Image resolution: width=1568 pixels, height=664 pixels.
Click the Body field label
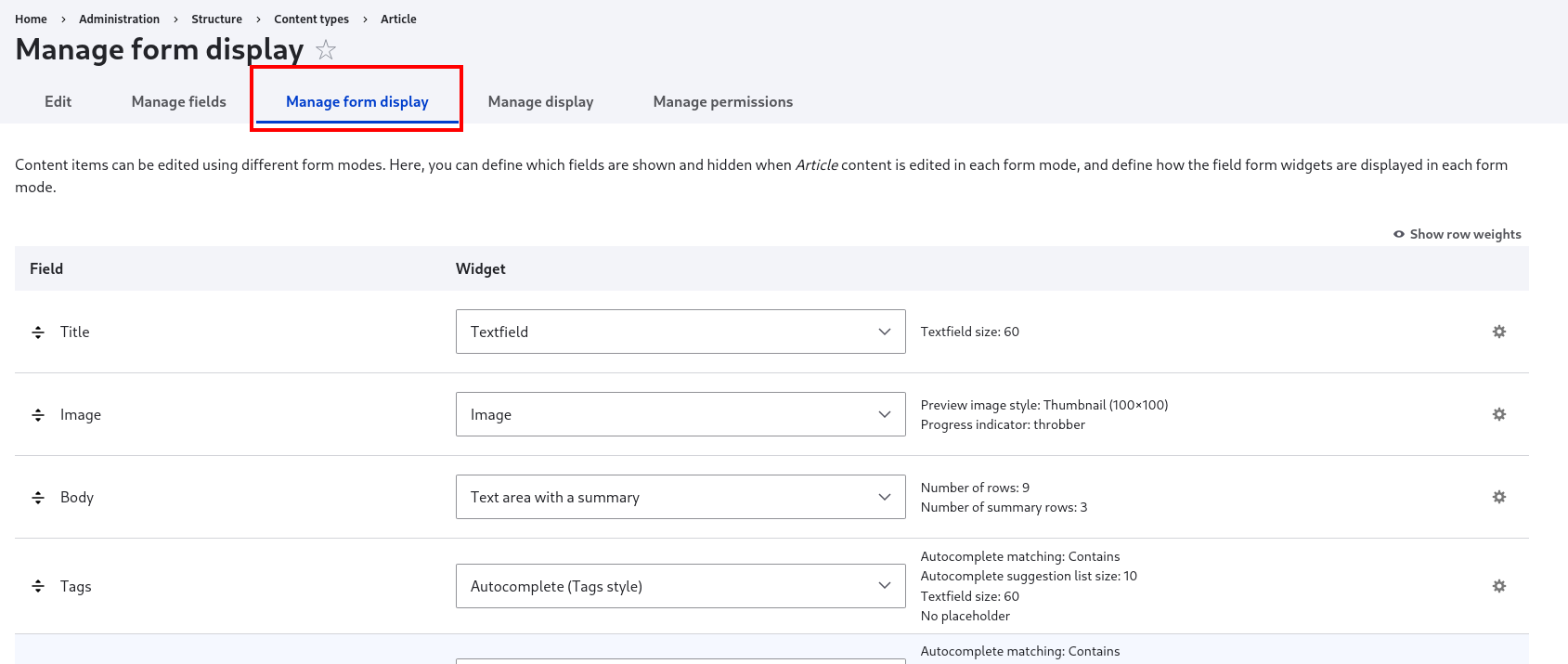77,497
